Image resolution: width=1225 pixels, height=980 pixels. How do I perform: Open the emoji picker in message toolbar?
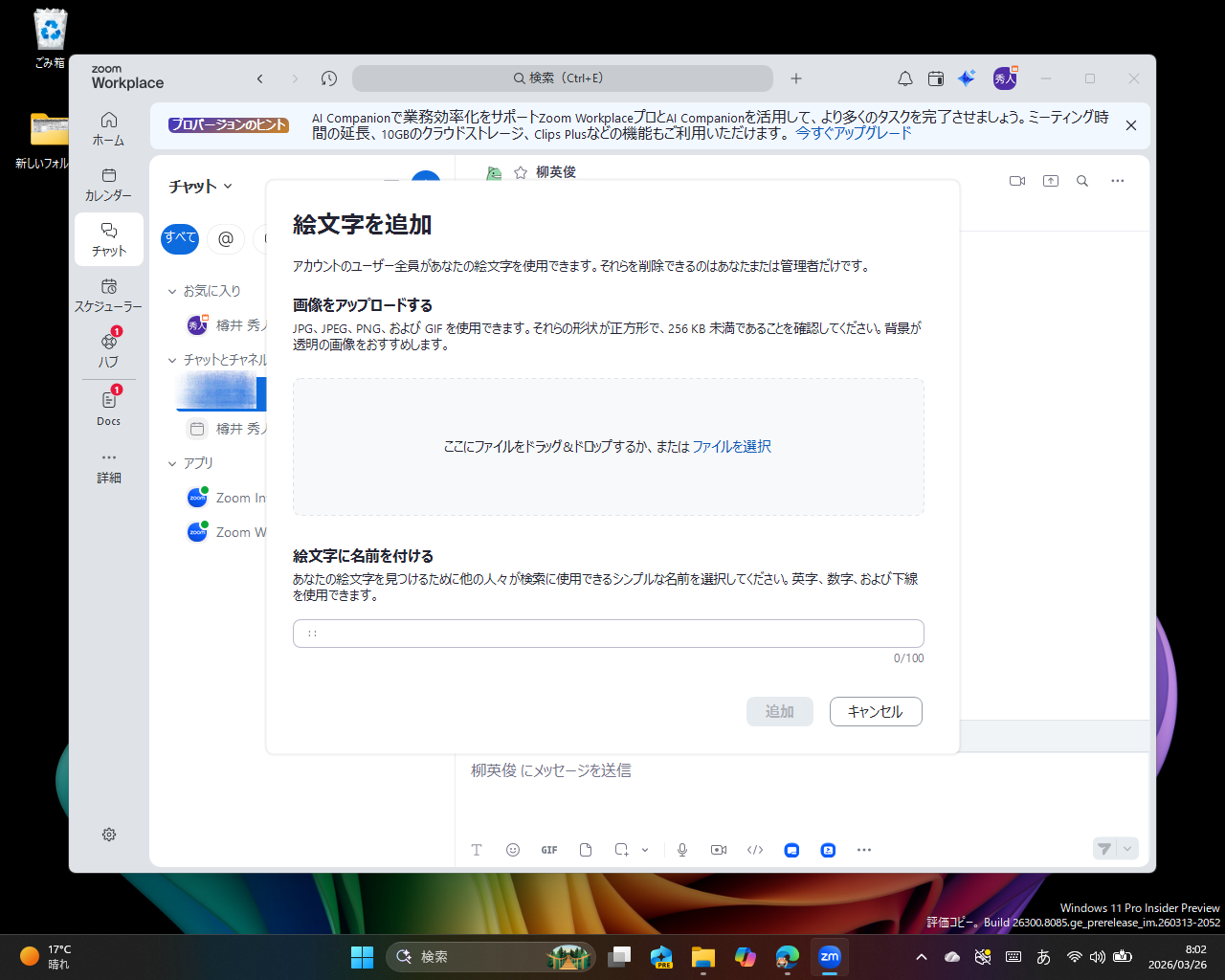click(513, 850)
